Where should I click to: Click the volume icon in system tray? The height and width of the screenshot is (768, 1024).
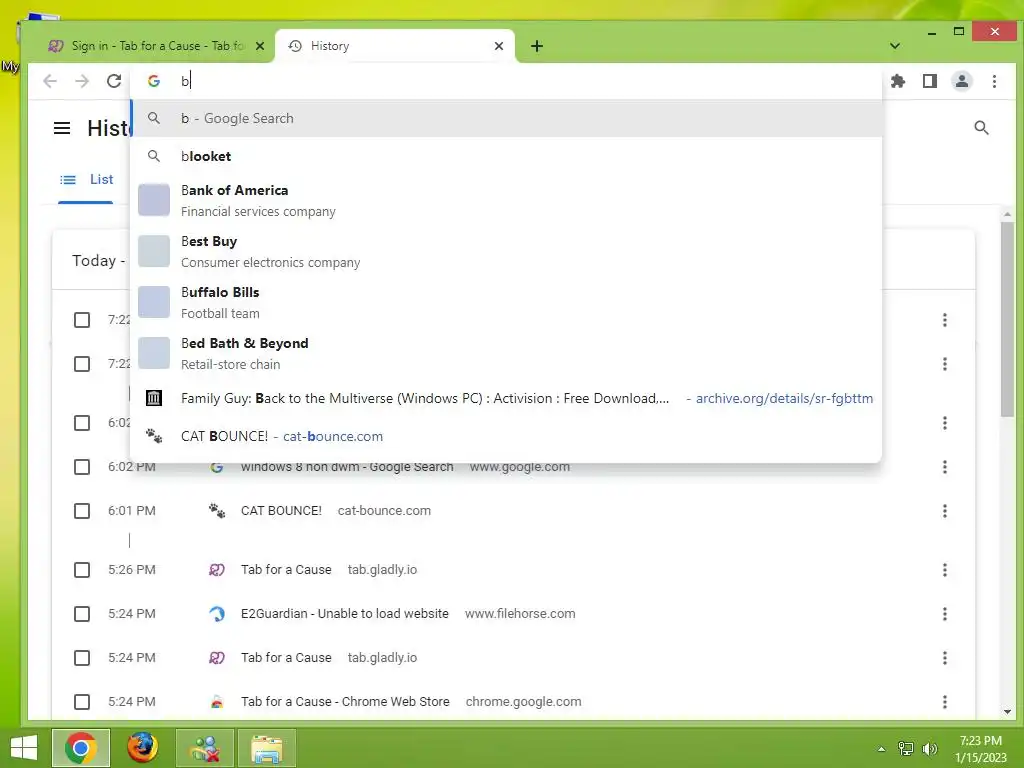(x=929, y=749)
